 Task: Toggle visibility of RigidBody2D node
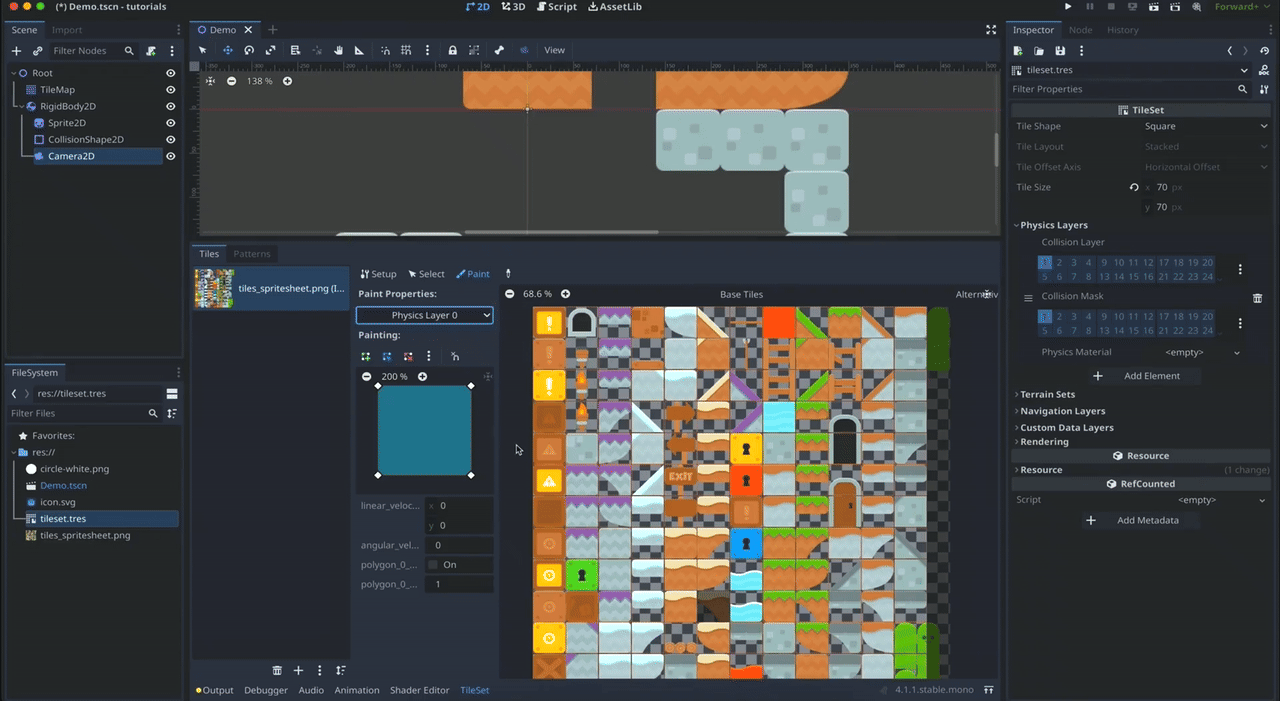click(171, 106)
